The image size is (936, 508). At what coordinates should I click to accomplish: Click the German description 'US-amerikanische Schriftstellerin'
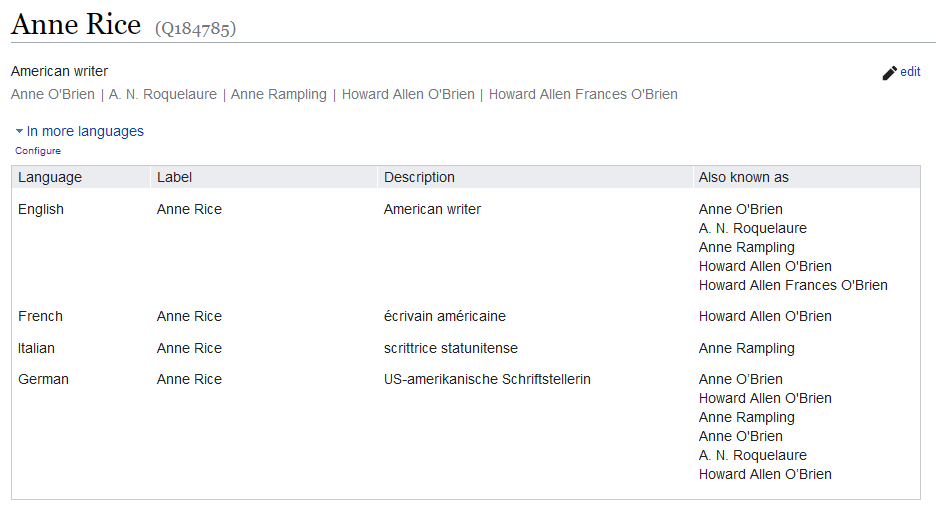click(x=487, y=379)
